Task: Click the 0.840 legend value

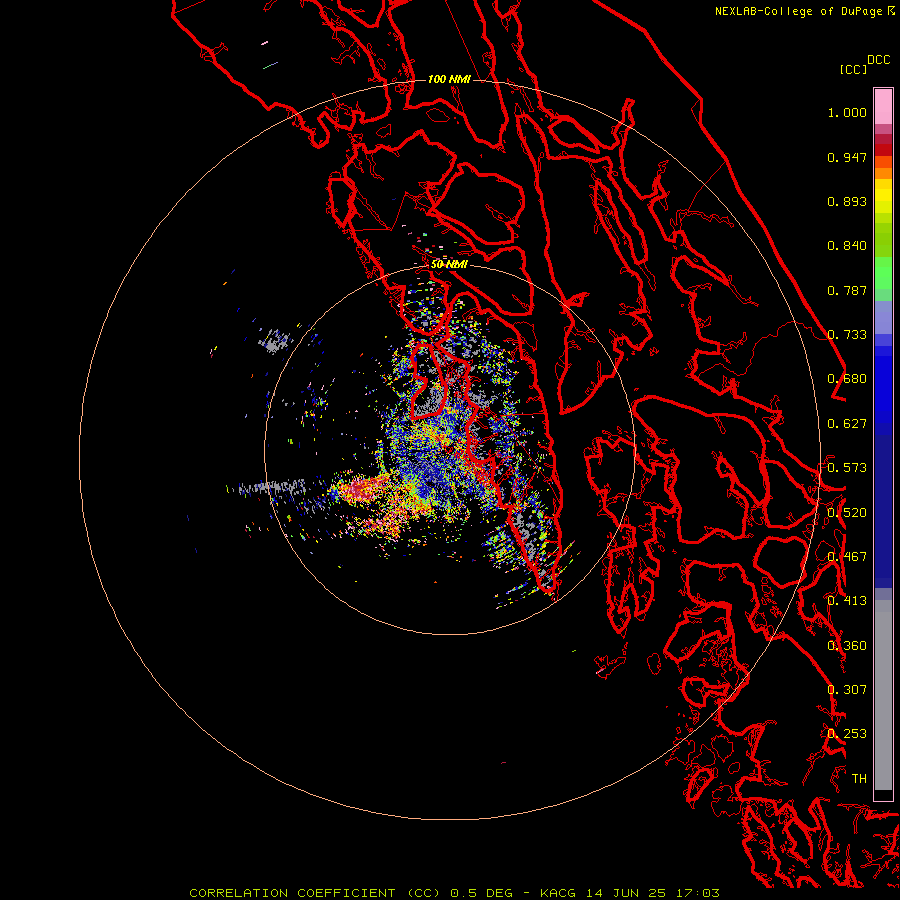Action: coord(847,246)
